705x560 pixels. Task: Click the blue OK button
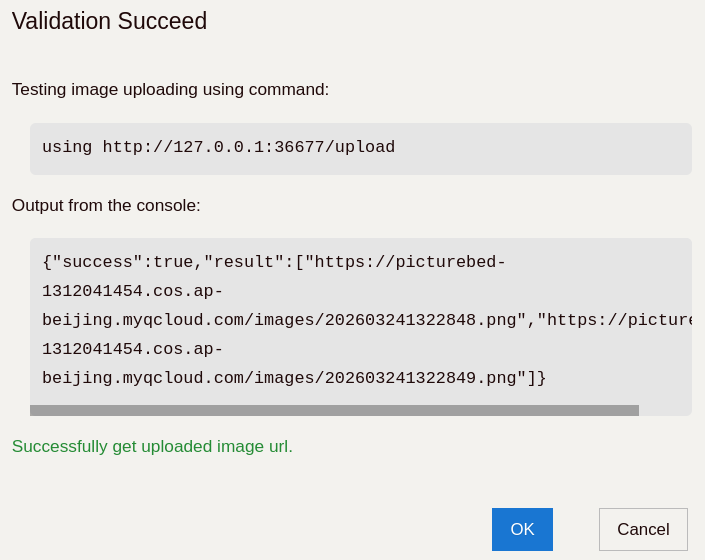(522, 529)
